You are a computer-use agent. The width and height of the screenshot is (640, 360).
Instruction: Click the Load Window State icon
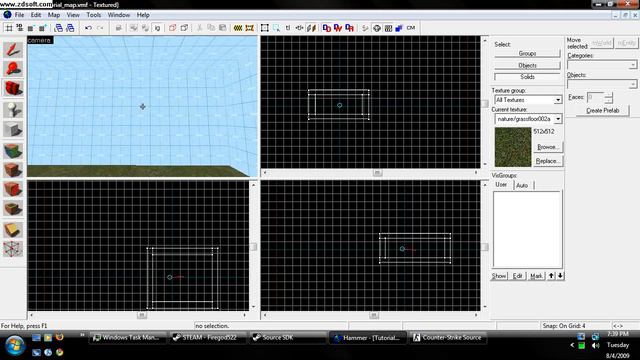(x=59, y=28)
